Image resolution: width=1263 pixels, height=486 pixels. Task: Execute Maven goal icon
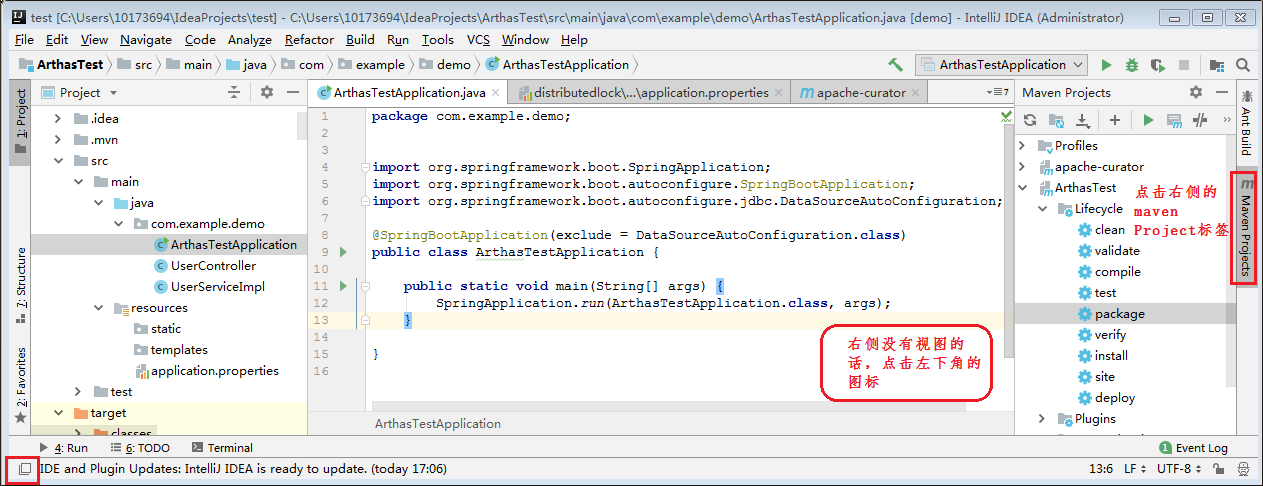click(1174, 120)
